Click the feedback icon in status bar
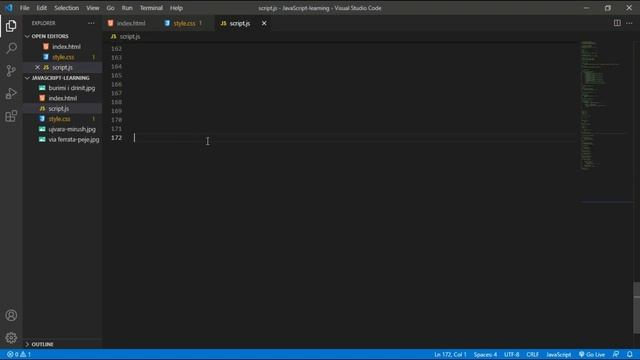The height and width of the screenshot is (360, 640). click(616, 354)
